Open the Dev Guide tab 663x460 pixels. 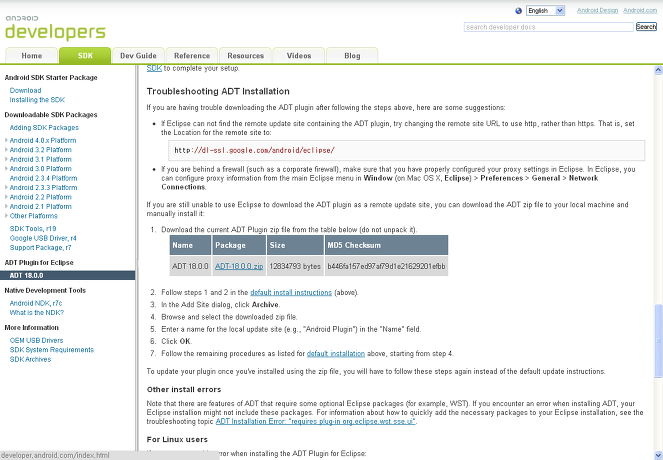point(138,55)
